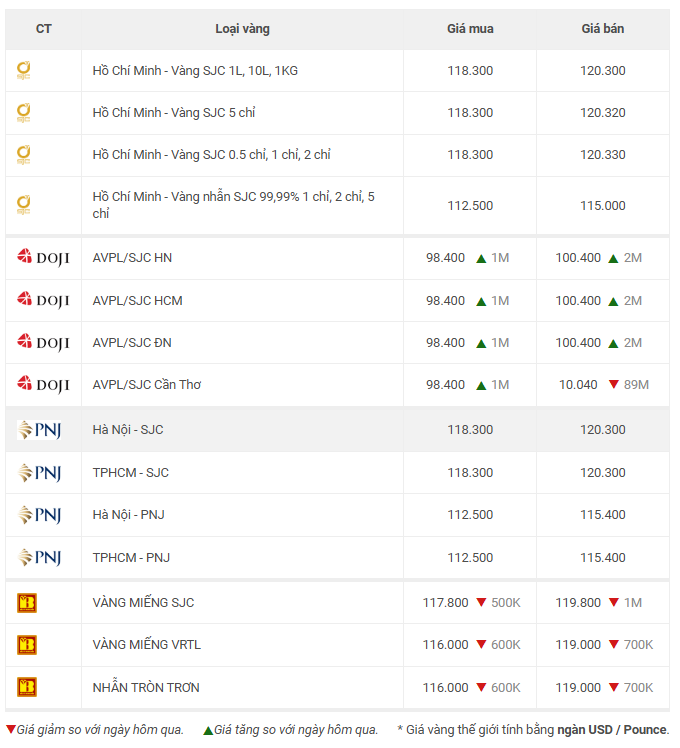Click the 'Giá mua' column header
This screenshot has height=748, width=680.
[x=470, y=29]
